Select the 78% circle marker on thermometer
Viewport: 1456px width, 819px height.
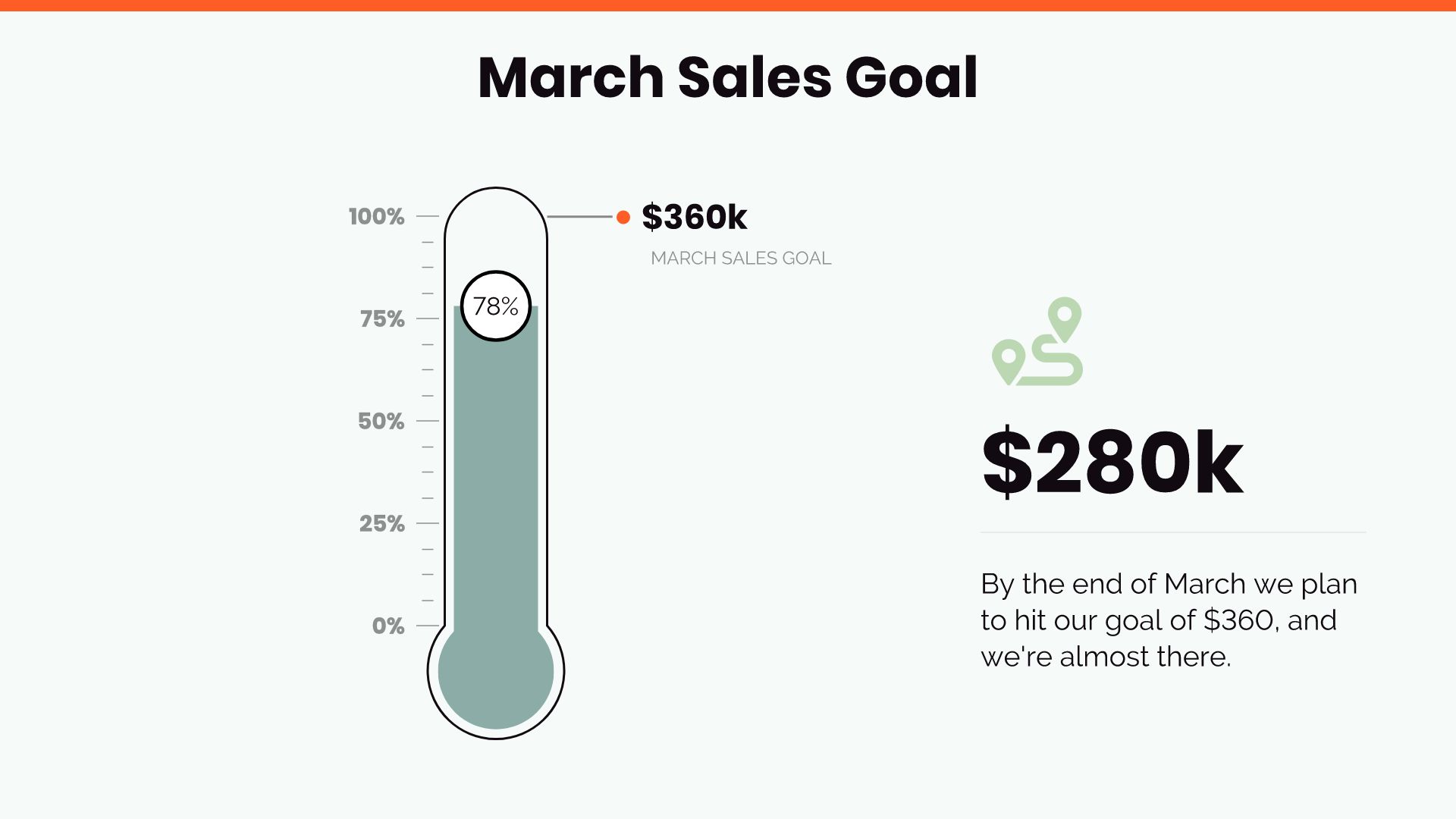[496, 306]
